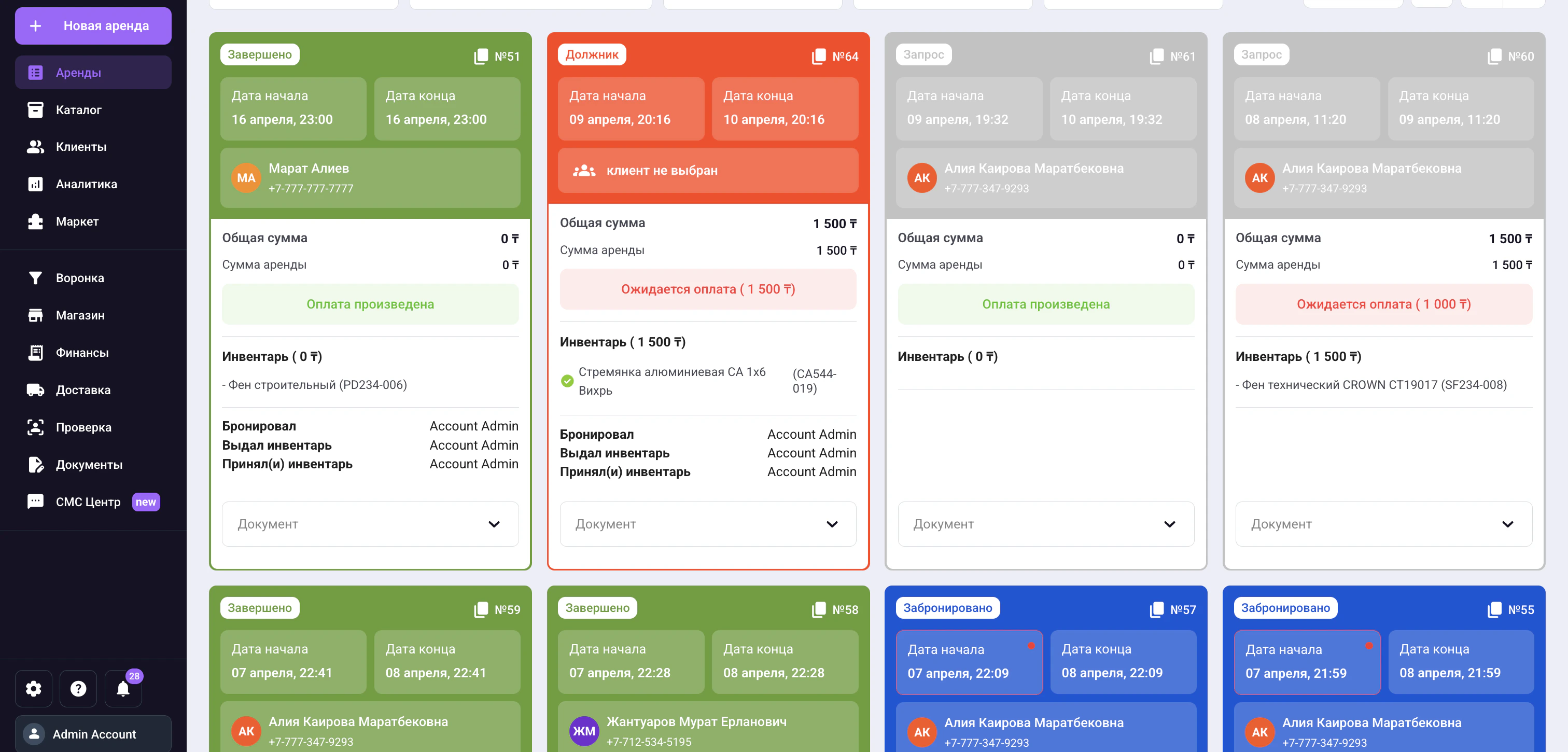Click the client-not-selected people icon
Viewport: 1568px width, 752px height.
point(584,171)
